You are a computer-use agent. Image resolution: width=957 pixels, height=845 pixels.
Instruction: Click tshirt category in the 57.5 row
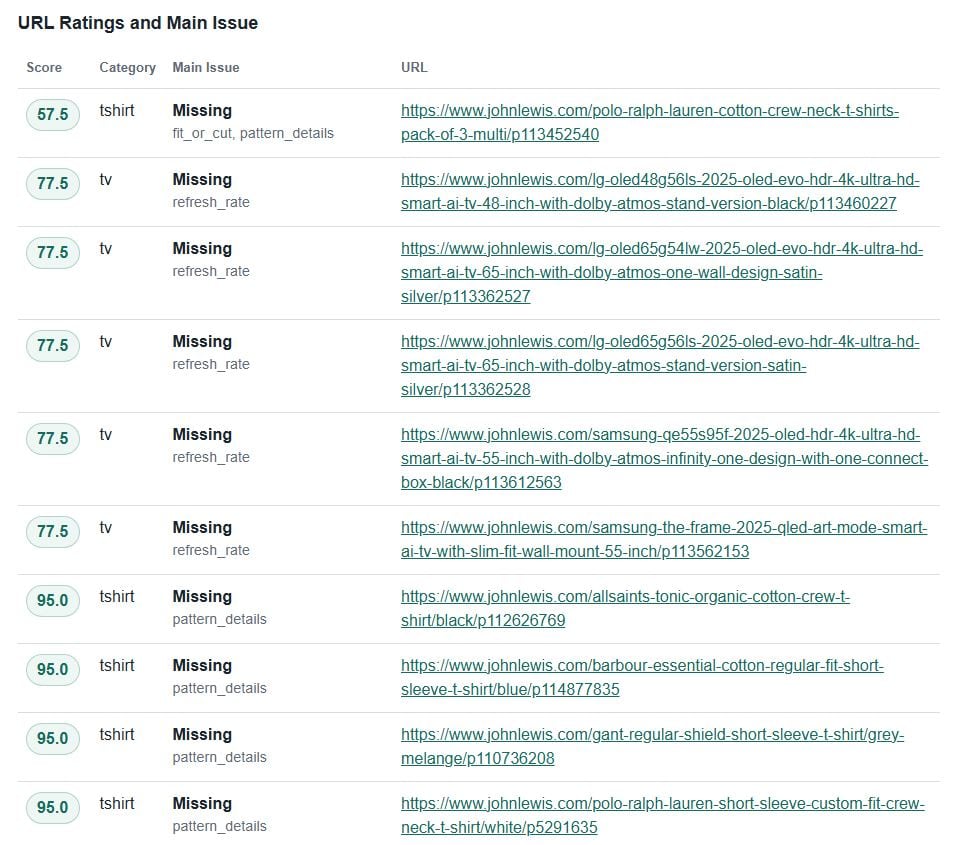117,111
